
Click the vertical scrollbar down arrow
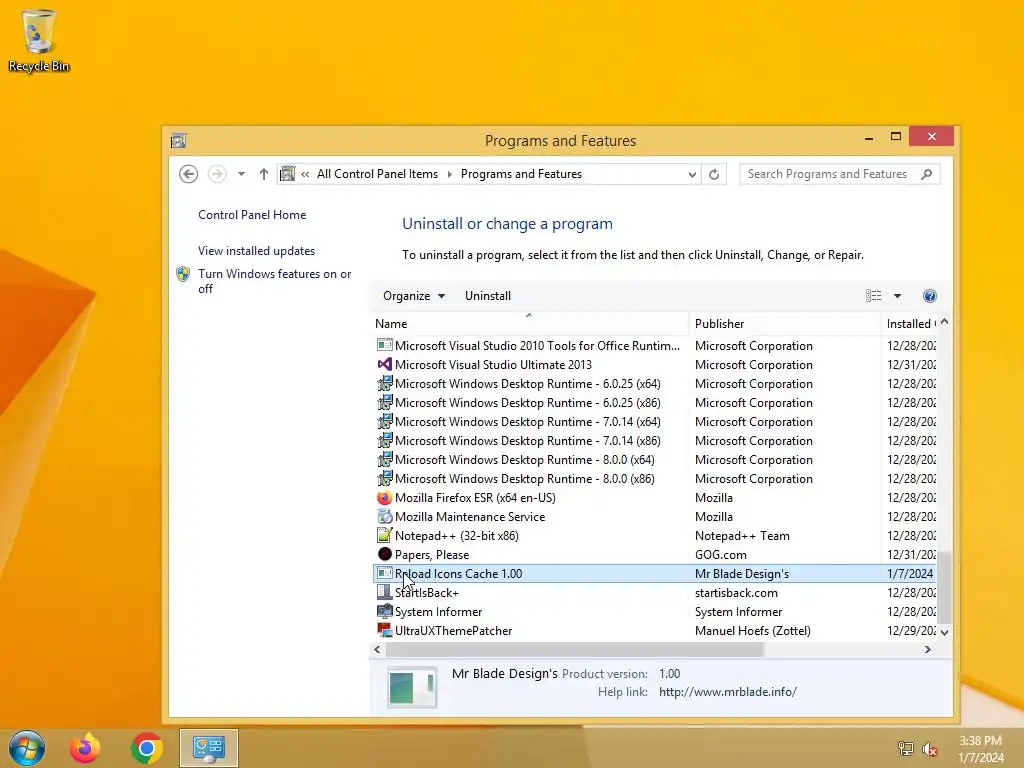944,632
